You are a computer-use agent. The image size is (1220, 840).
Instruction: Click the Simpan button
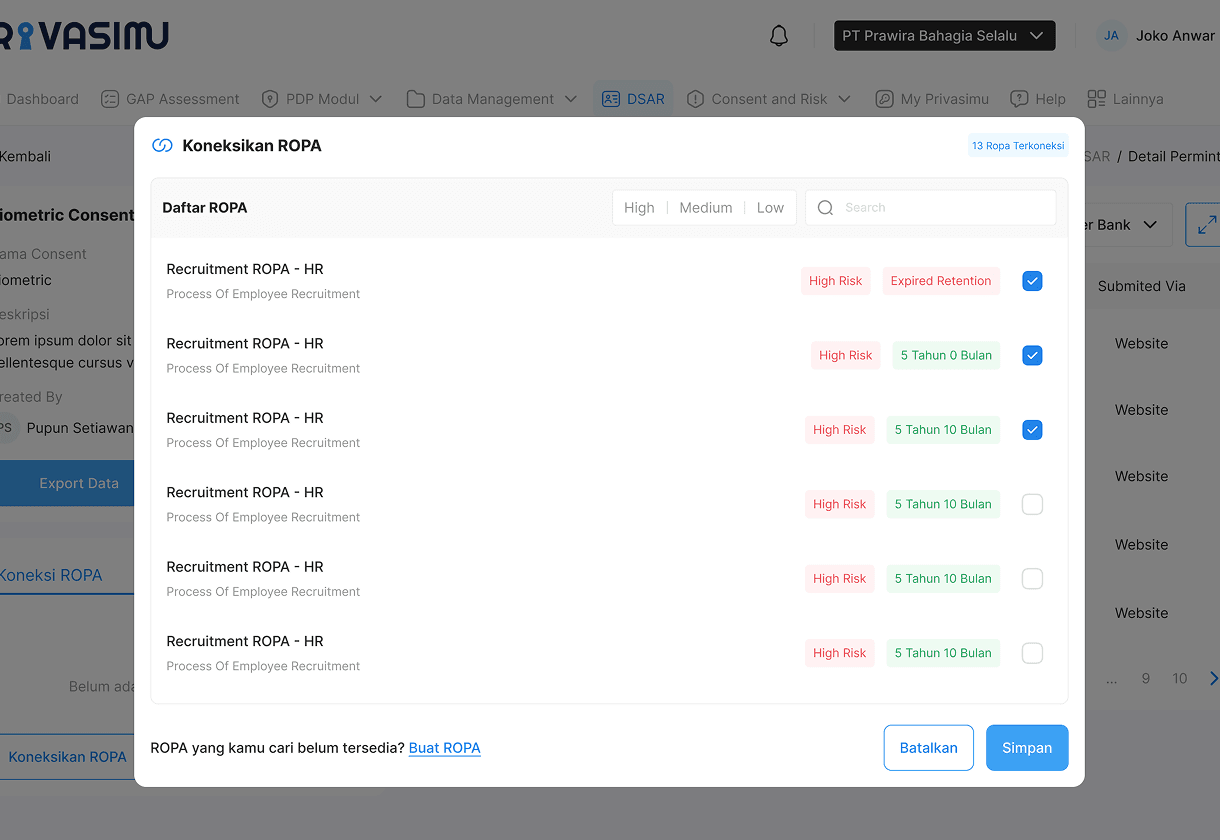coord(1026,748)
